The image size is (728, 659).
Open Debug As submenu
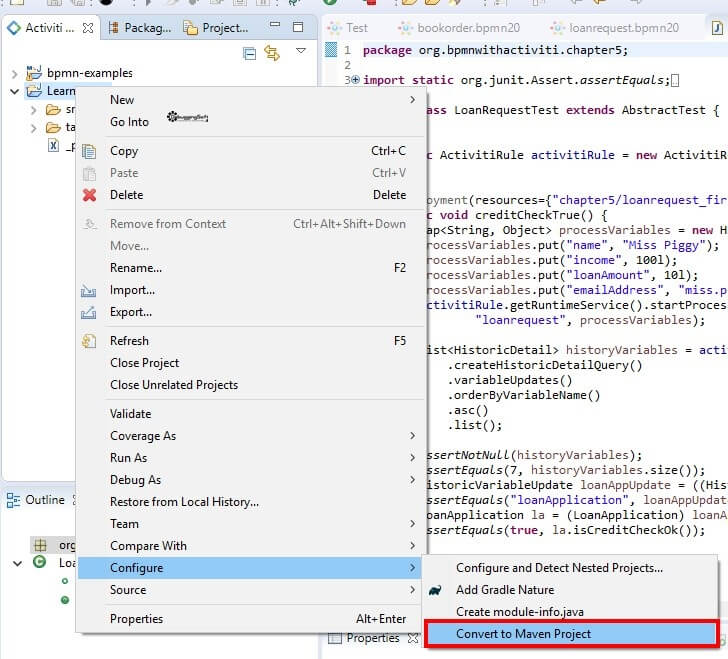click(x=250, y=480)
